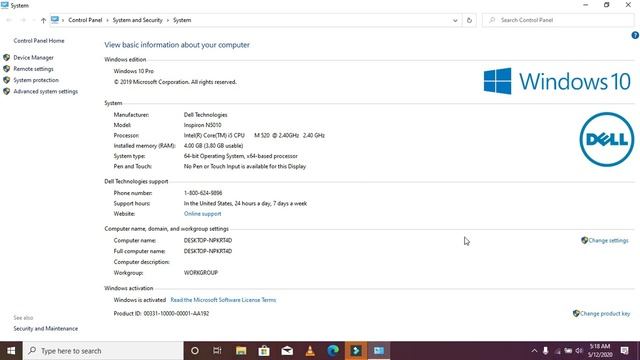Show hidden system tray icons
Viewport: 640px width, 360px height.
(534, 351)
